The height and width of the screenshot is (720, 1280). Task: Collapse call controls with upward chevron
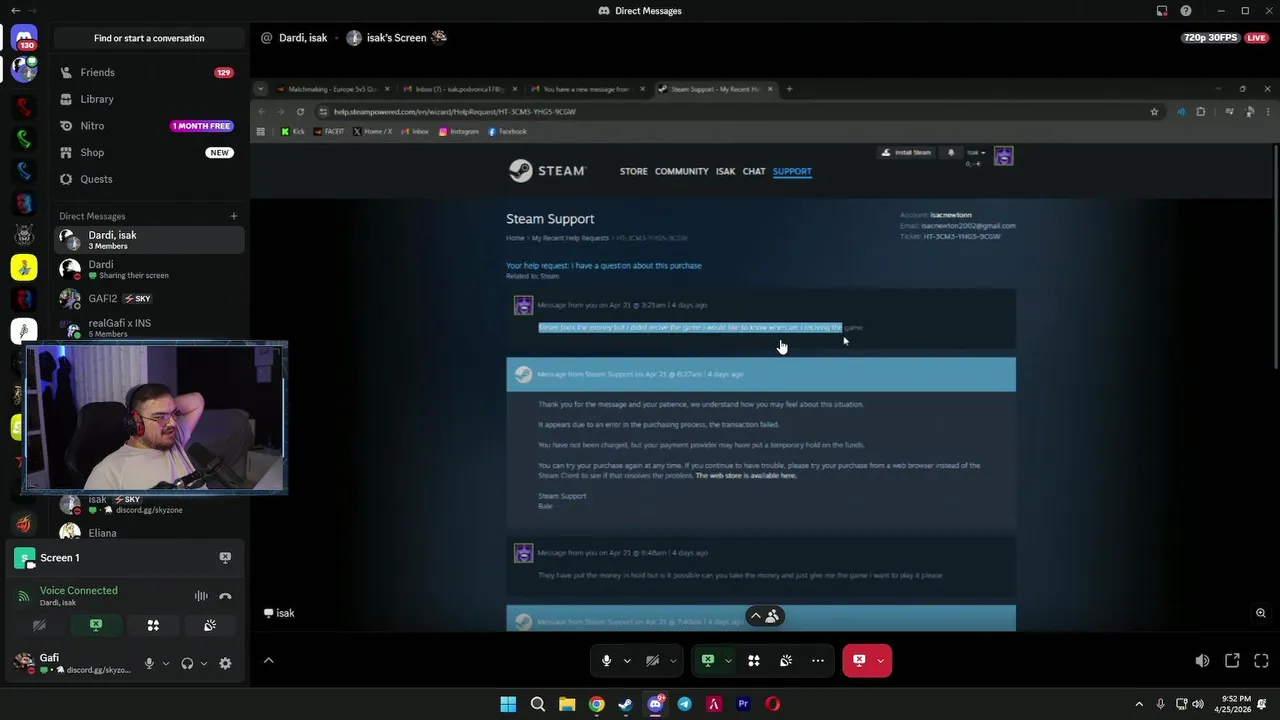[x=756, y=616]
